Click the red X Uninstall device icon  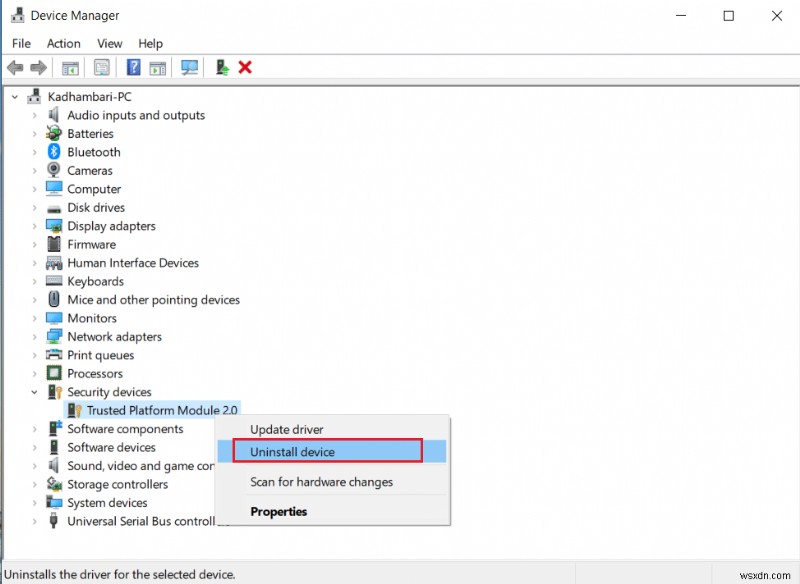pyautogui.click(x=245, y=67)
